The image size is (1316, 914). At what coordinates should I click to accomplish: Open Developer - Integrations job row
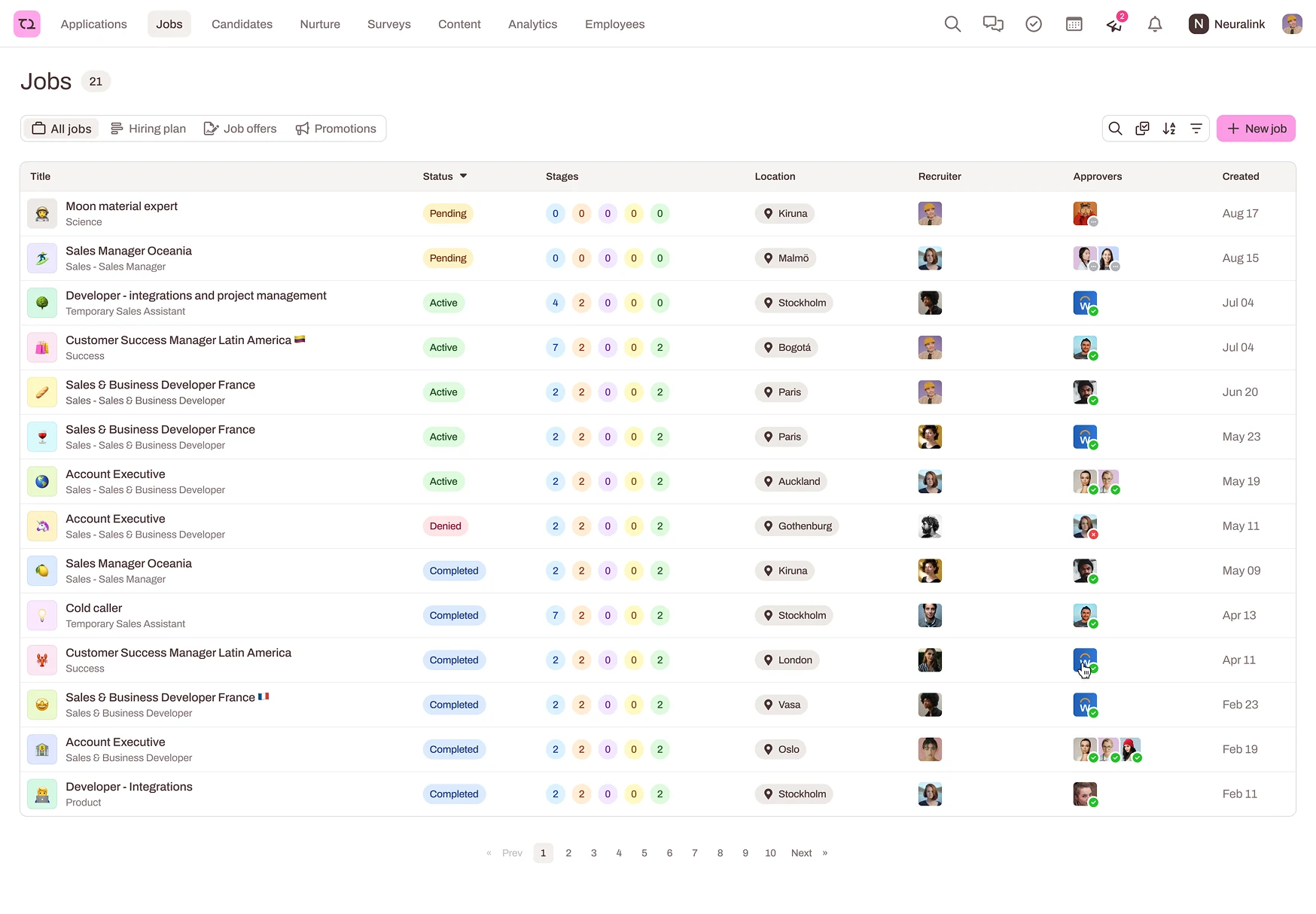click(657, 794)
